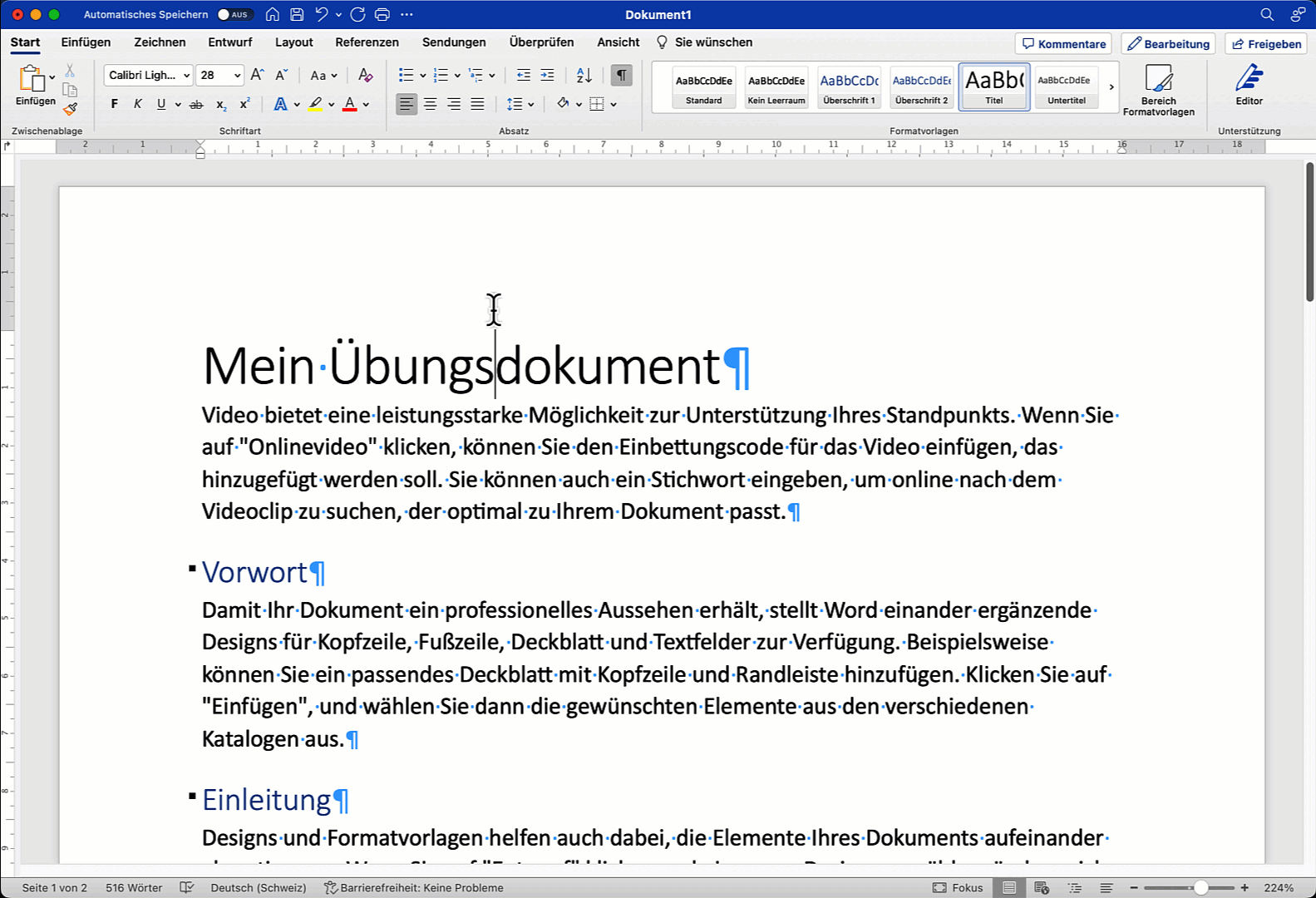
Task: Toggle the Automatisches Speichern switch
Action: [233, 14]
